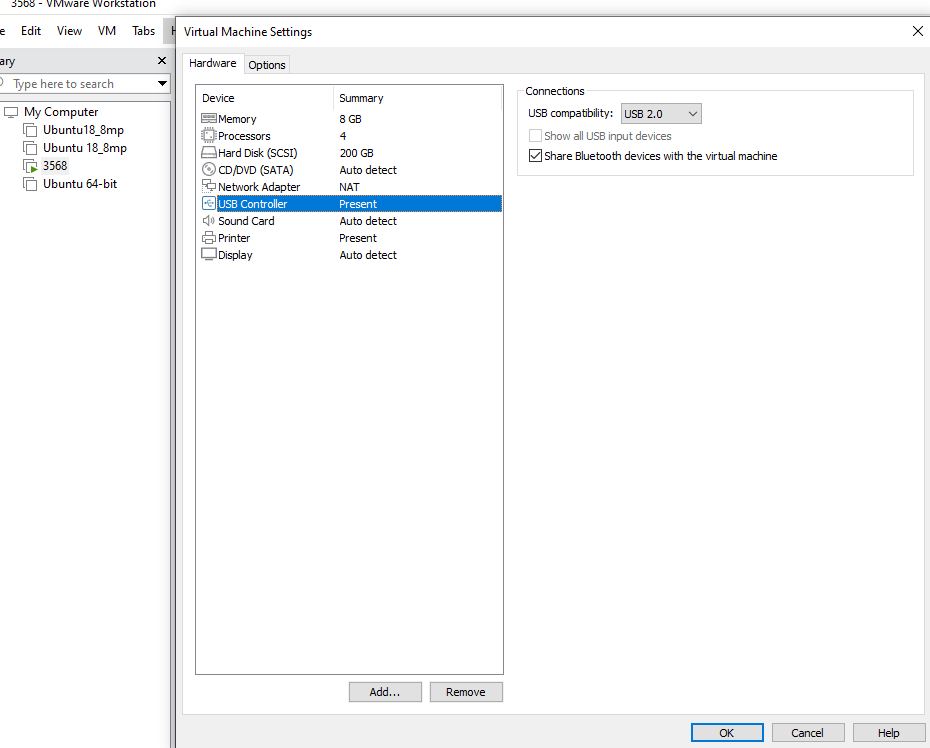Image resolution: width=930 pixels, height=748 pixels.
Task: Switch to the Hardware tab
Action: point(212,63)
